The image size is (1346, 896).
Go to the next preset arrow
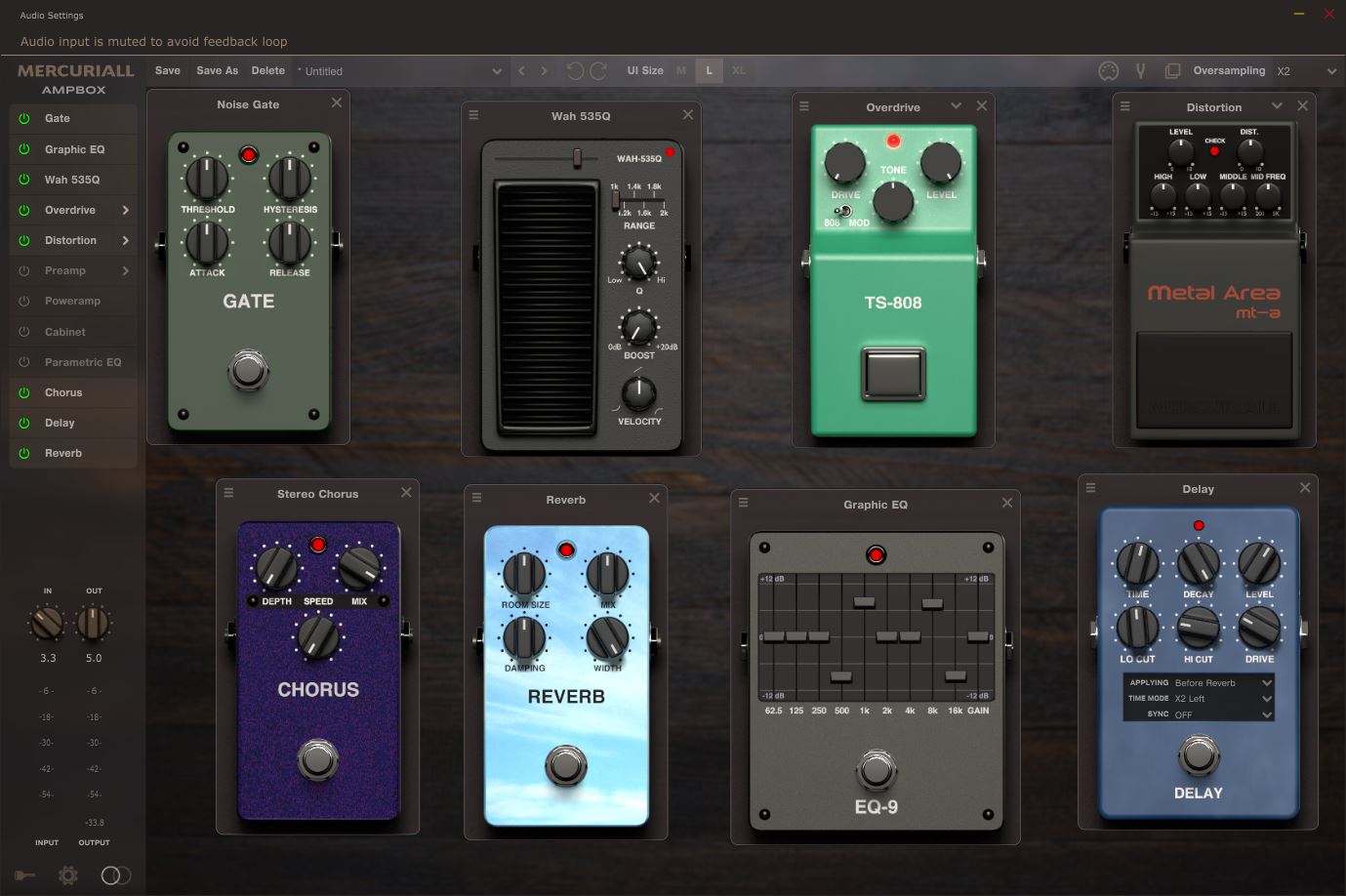click(x=544, y=70)
